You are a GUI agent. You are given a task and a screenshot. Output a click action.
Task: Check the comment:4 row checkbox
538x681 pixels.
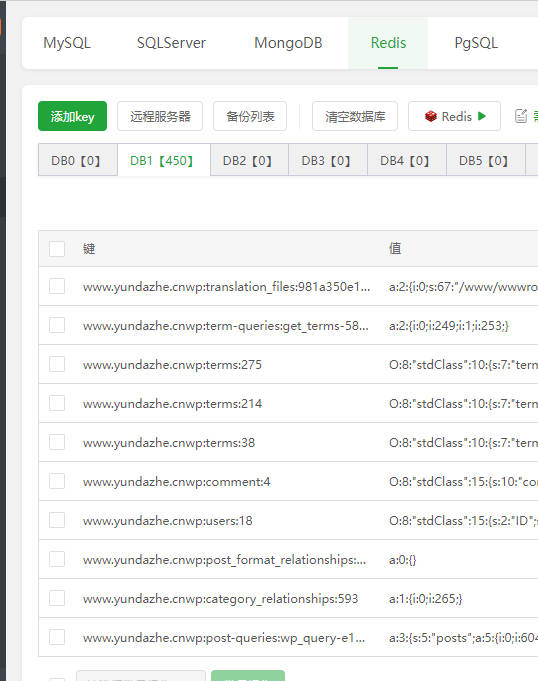(57, 481)
